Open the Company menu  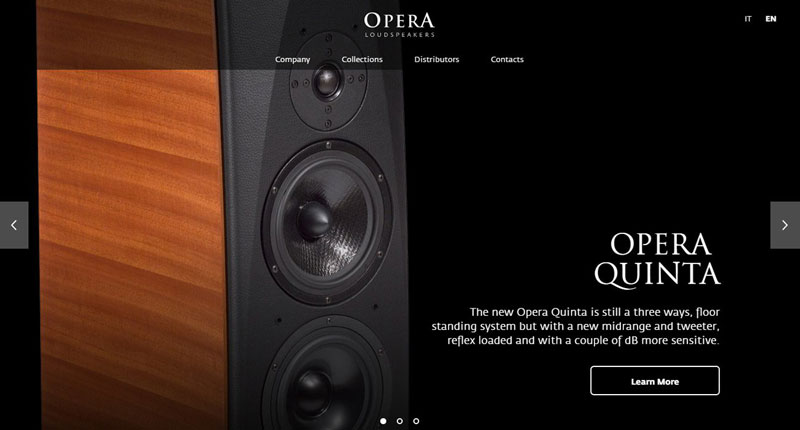pos(292,59)
